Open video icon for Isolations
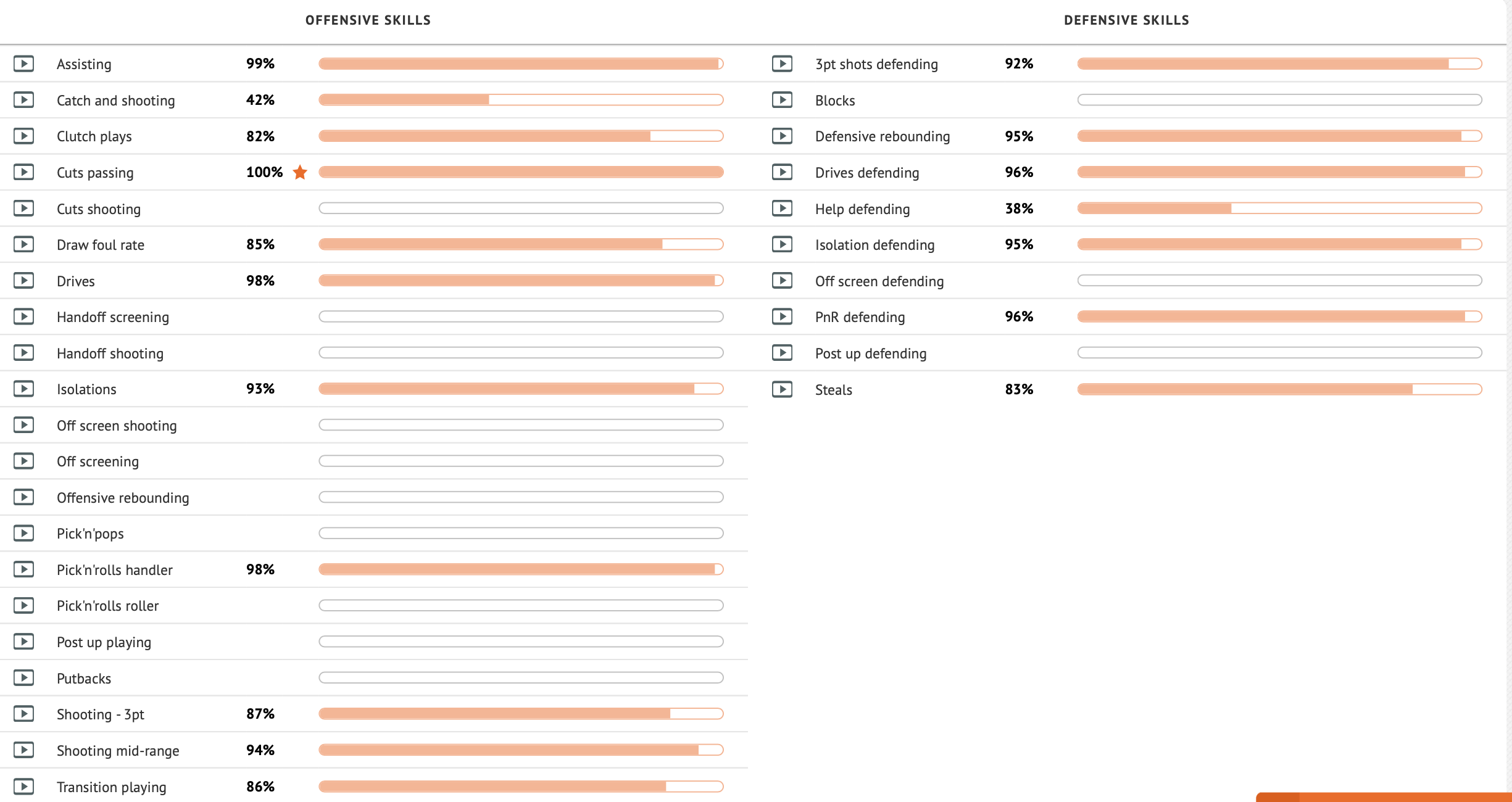The width and height of the screenshot is (1512, 802). click(23, 389)
